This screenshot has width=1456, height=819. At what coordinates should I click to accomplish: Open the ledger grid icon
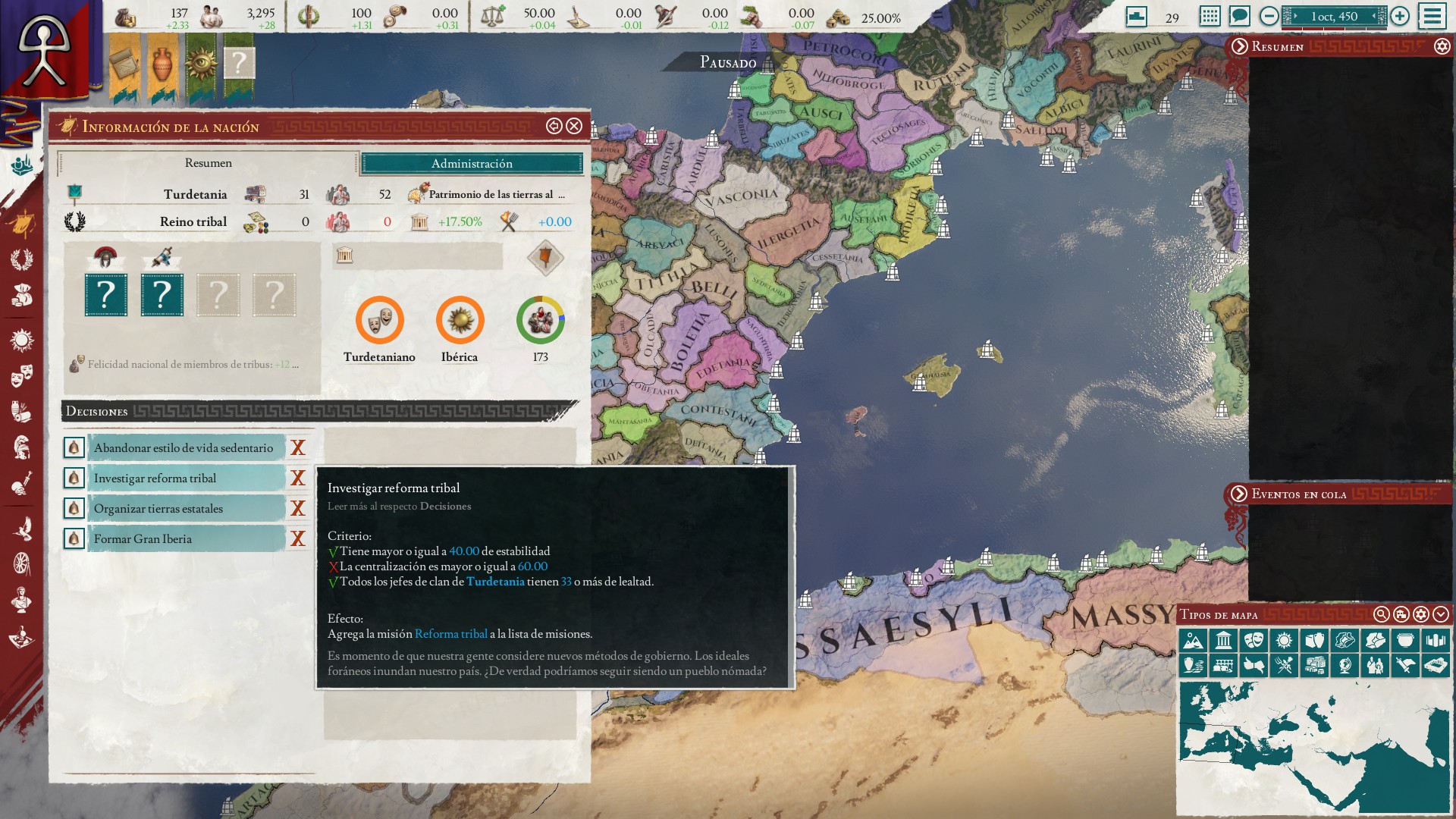coord(1210,16)
